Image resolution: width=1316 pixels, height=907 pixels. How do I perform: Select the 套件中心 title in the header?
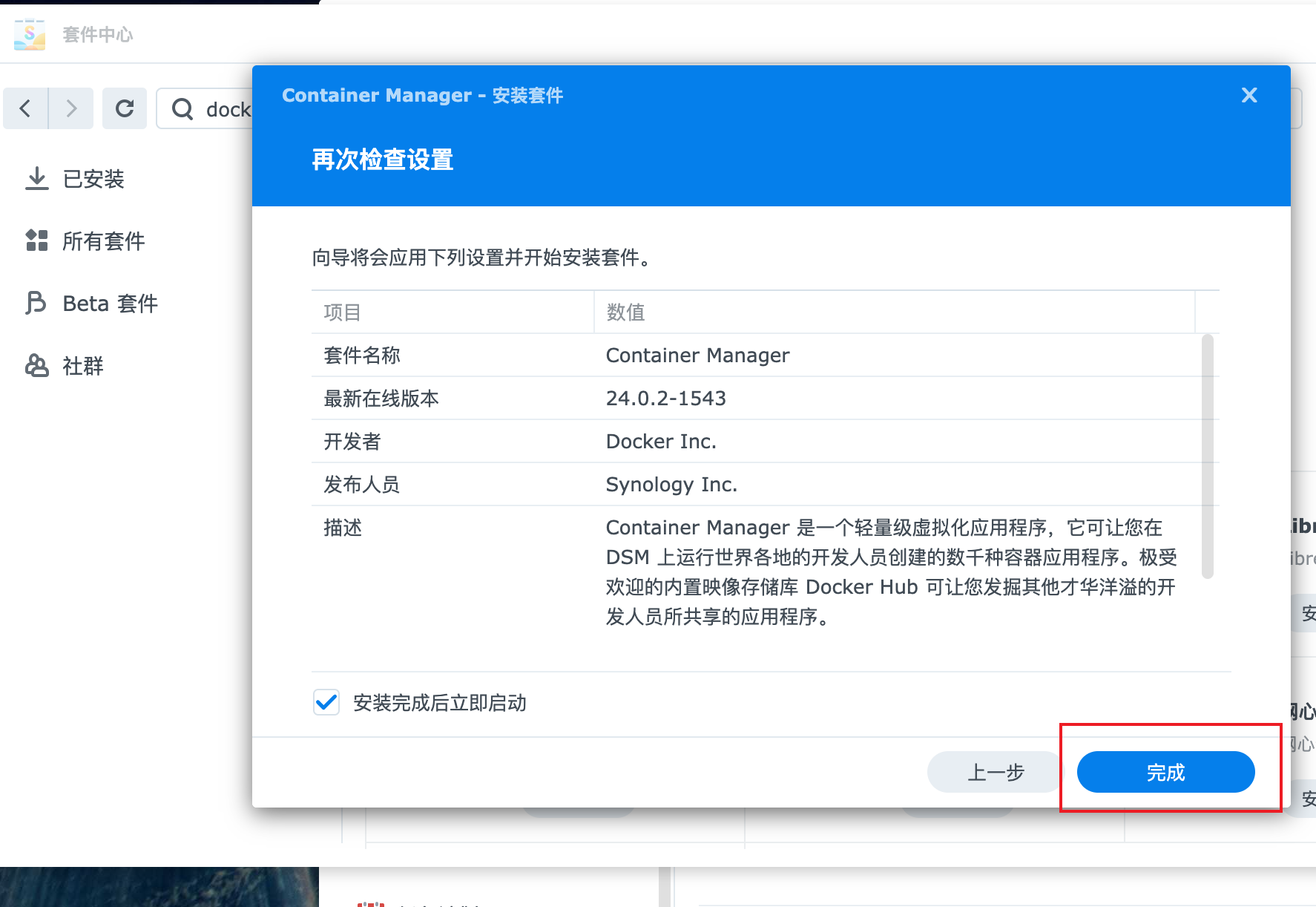97,34
